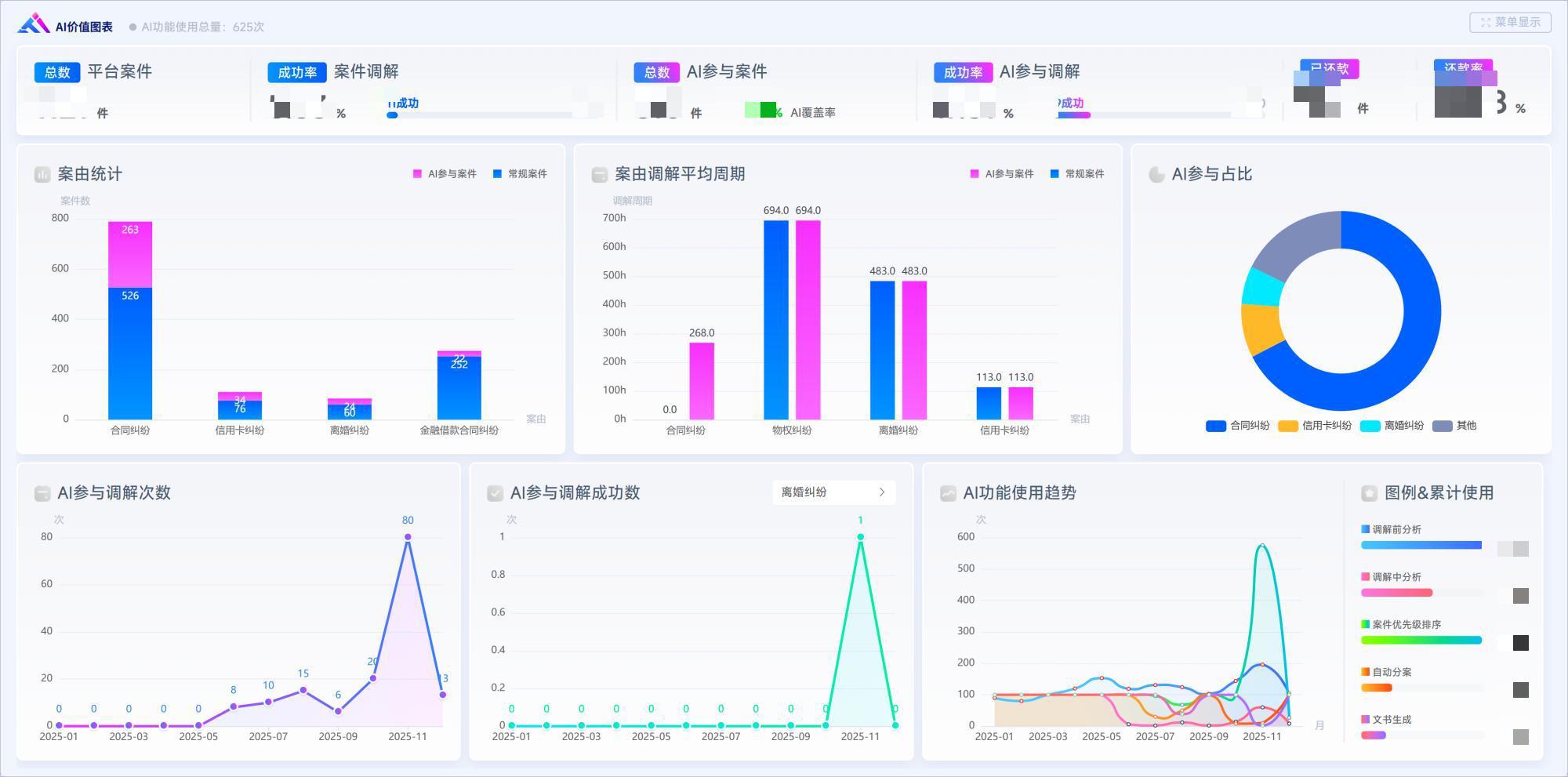Click the AI参与调解次数 panel icon
The width and height of the screenshot is (1568, 777).
click(x=42, y=493)
